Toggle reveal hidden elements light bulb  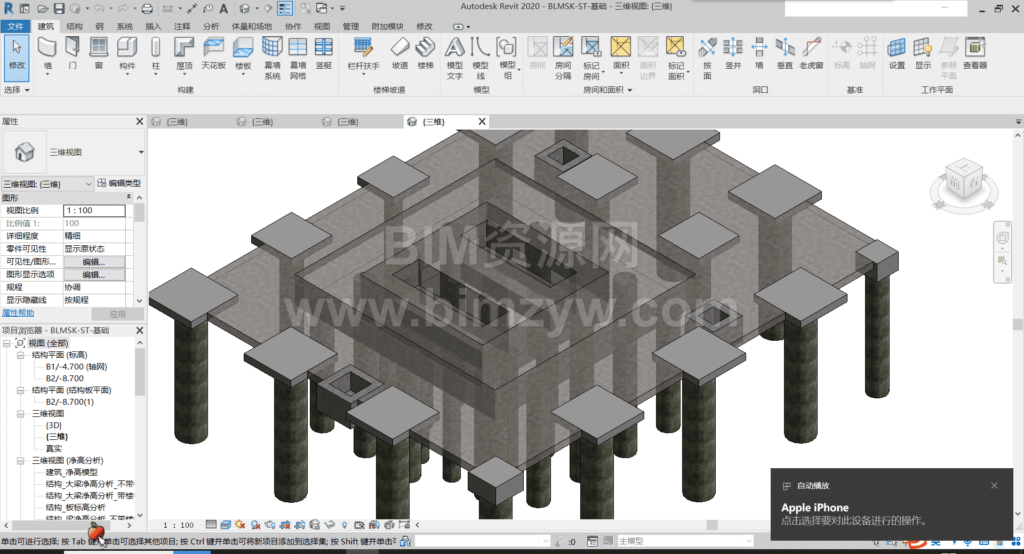344,525
